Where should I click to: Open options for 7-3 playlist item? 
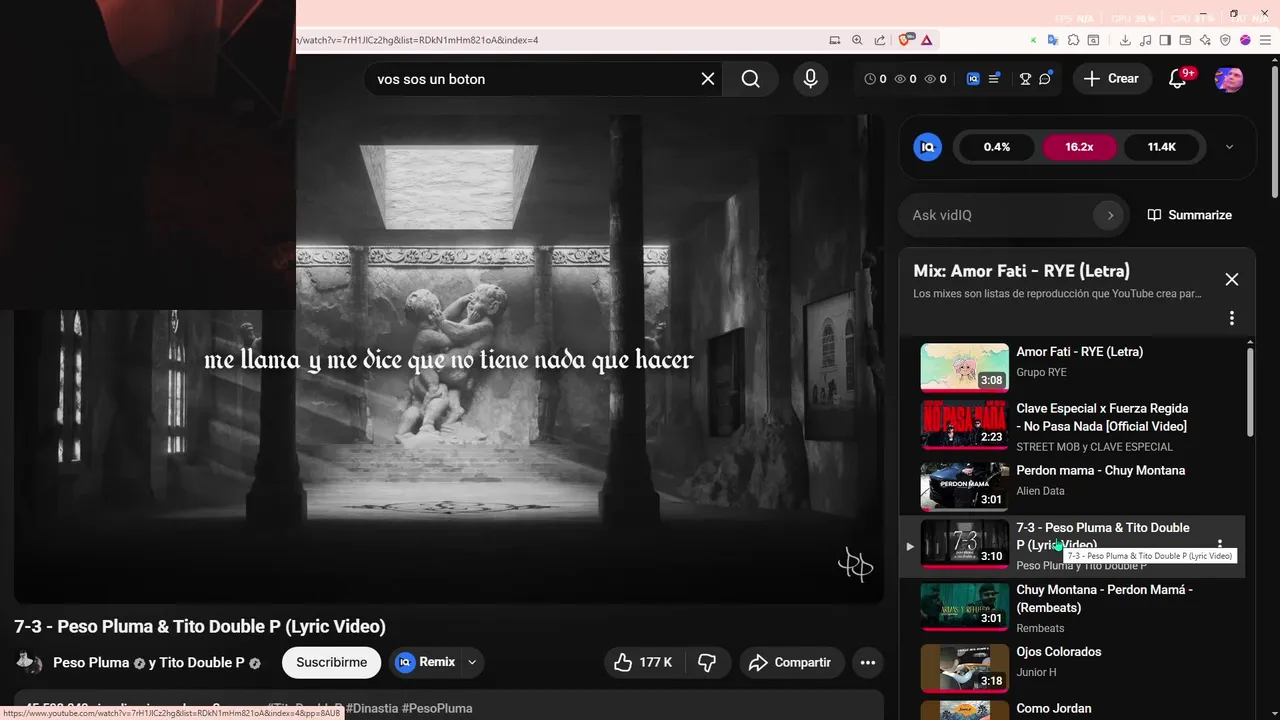[x=1220, y=547]
